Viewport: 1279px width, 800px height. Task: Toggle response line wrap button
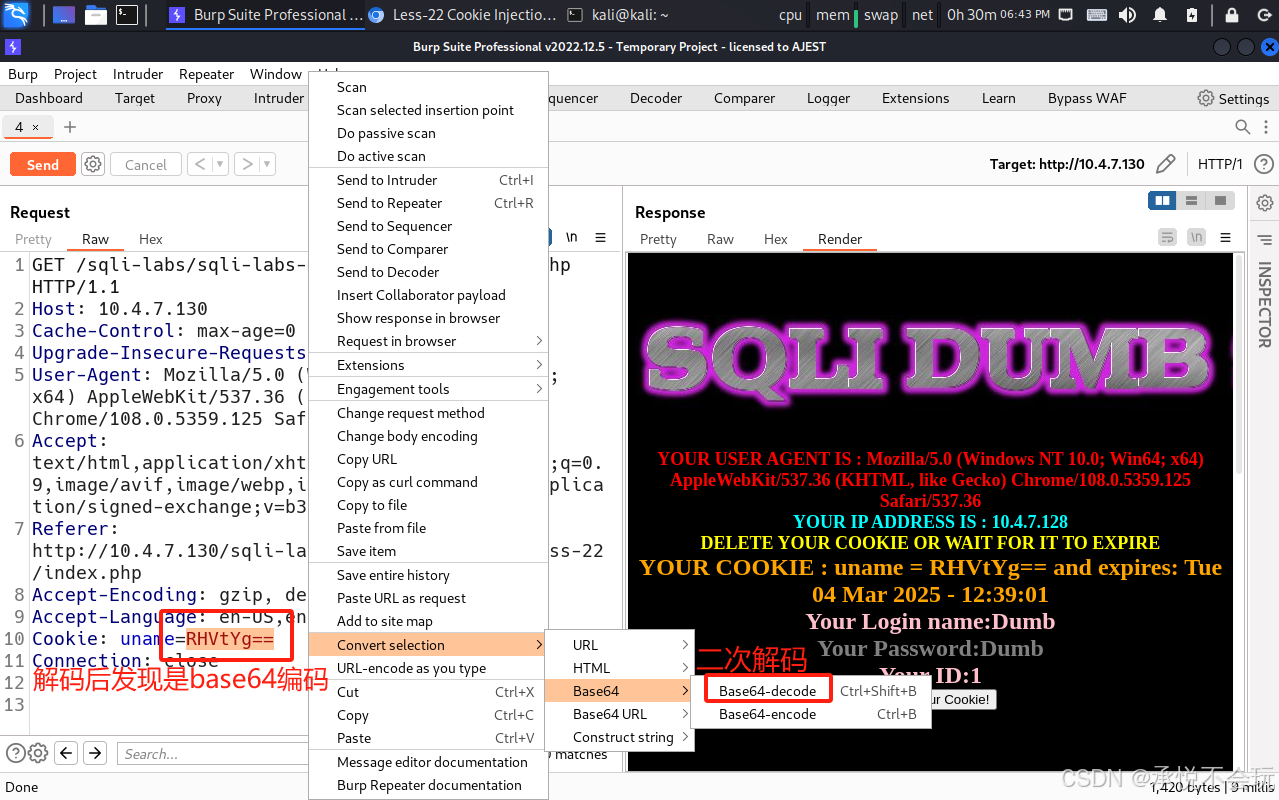pos(1167,237)
